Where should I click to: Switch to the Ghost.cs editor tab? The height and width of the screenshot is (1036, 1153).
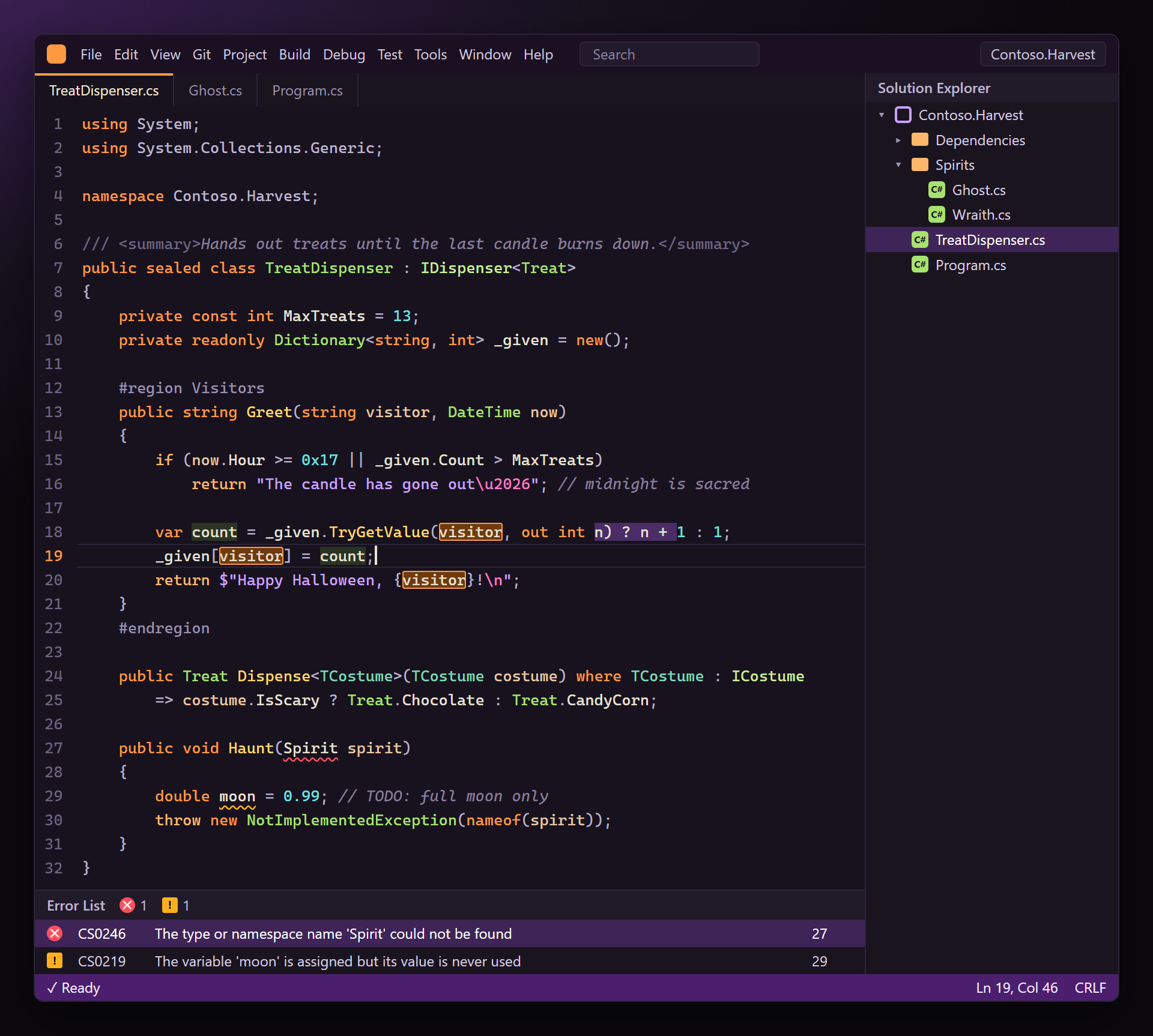pos(215,91)
